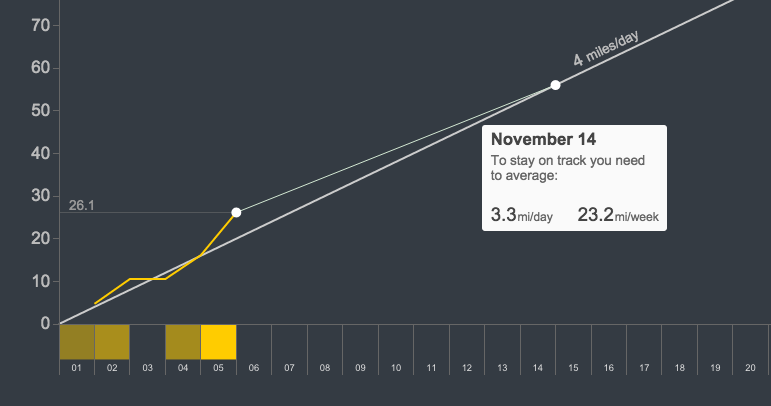Select the day 01 colored block

coord(77,342)
